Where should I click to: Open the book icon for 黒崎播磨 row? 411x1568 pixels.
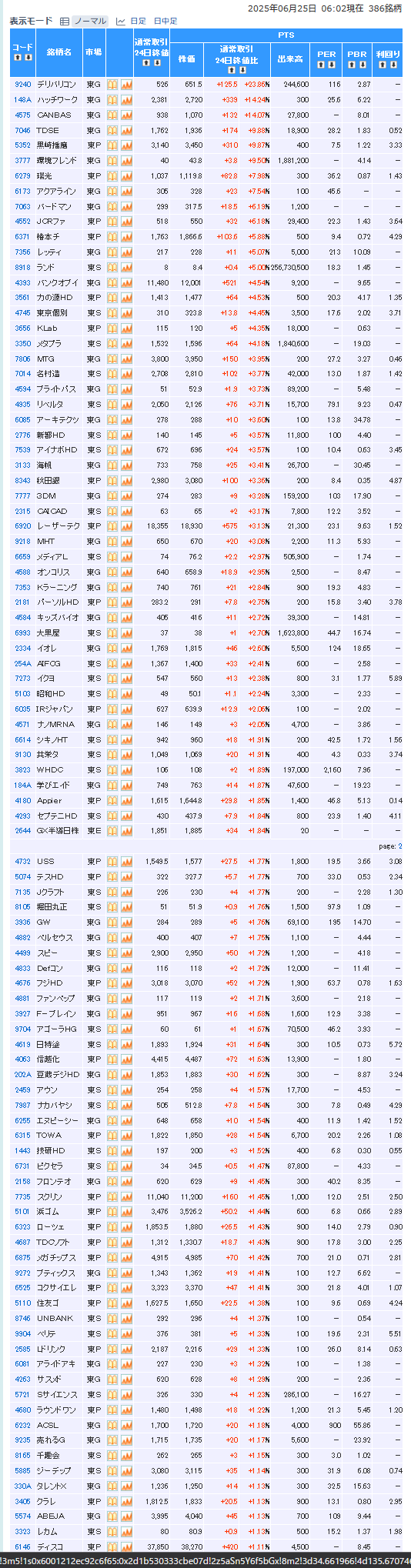(x=112, y=145)
